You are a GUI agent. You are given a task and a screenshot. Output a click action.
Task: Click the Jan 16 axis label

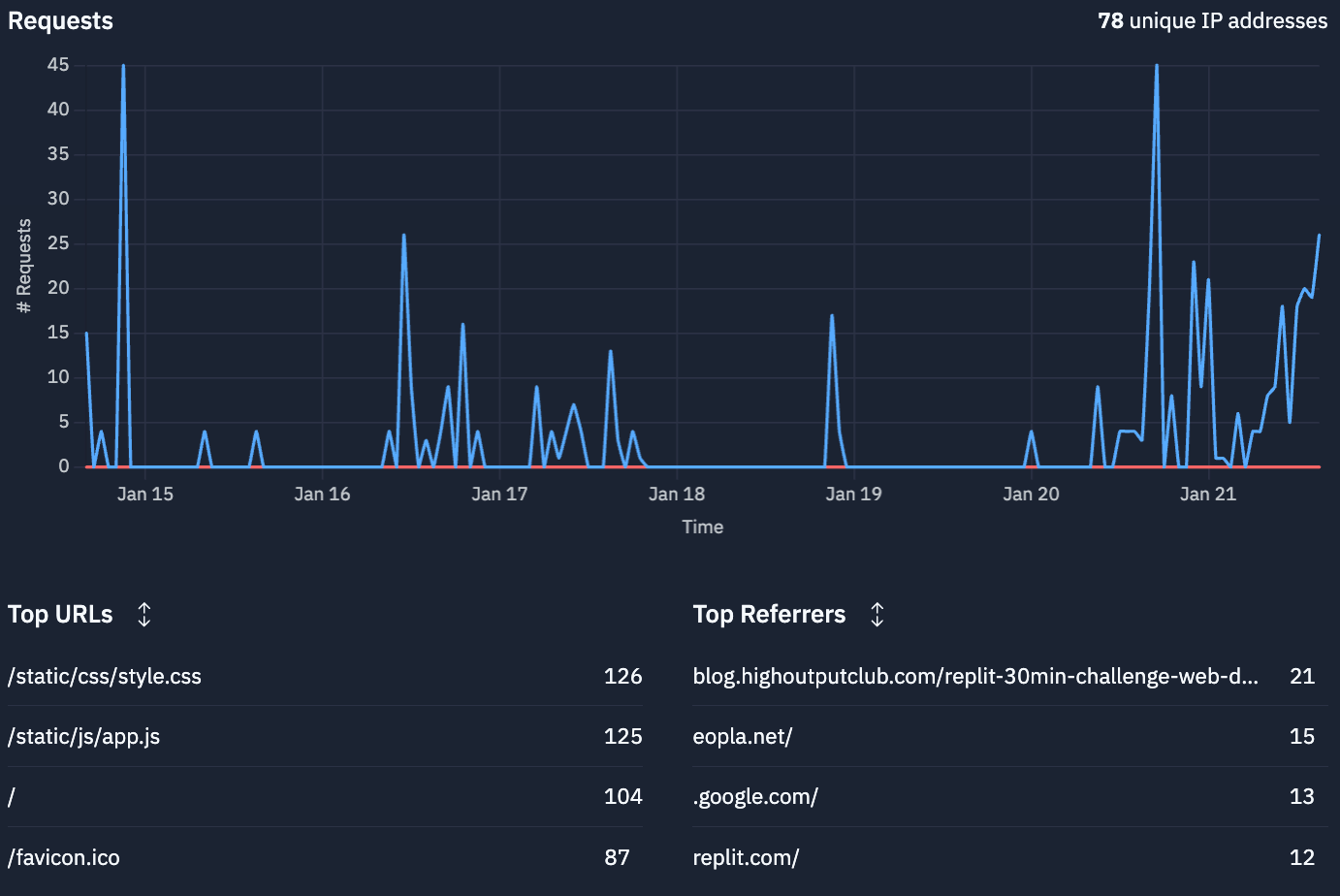(x=322, y=494)
